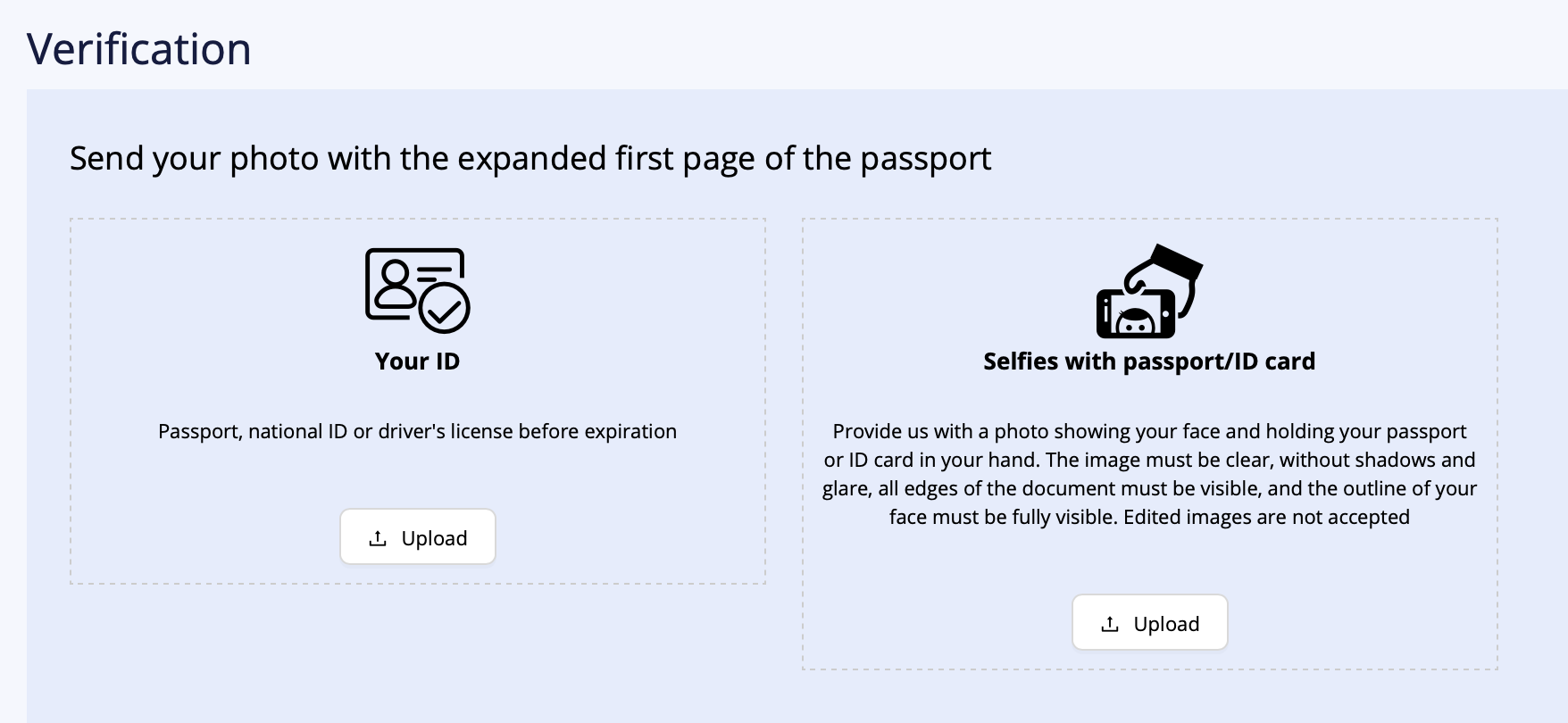The height and width of the screenshot is (723, 1568).
Task: Click the passport, national ID or driver's license description
Action: point(417,432)
